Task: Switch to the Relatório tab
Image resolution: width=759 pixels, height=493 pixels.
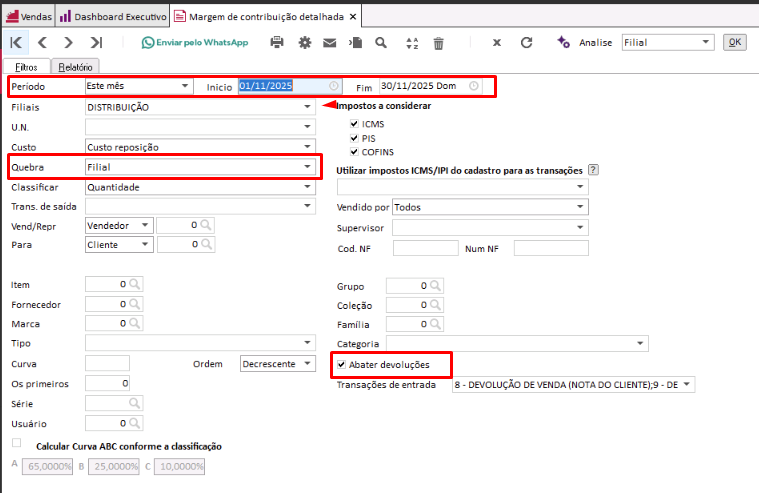Action: coord(76,66)
